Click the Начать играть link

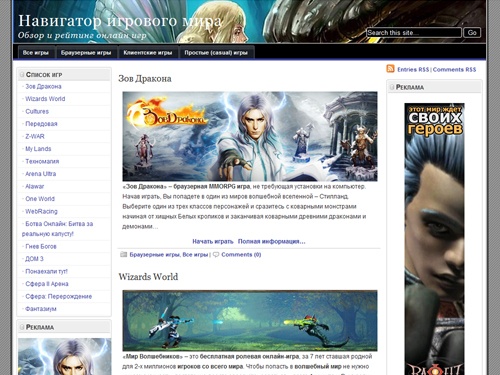(x=213, y=241)
